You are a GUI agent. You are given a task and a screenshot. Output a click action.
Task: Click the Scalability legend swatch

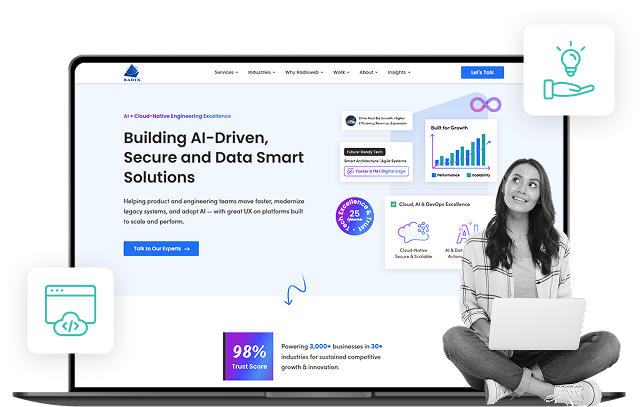click(469, 175)
